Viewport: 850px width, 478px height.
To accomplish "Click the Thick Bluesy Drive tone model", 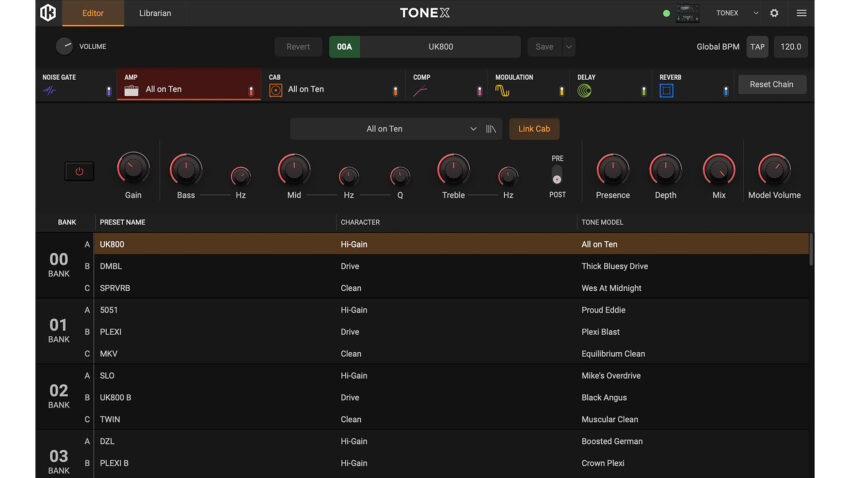I will pyautogui.click(x=615, y=266).
